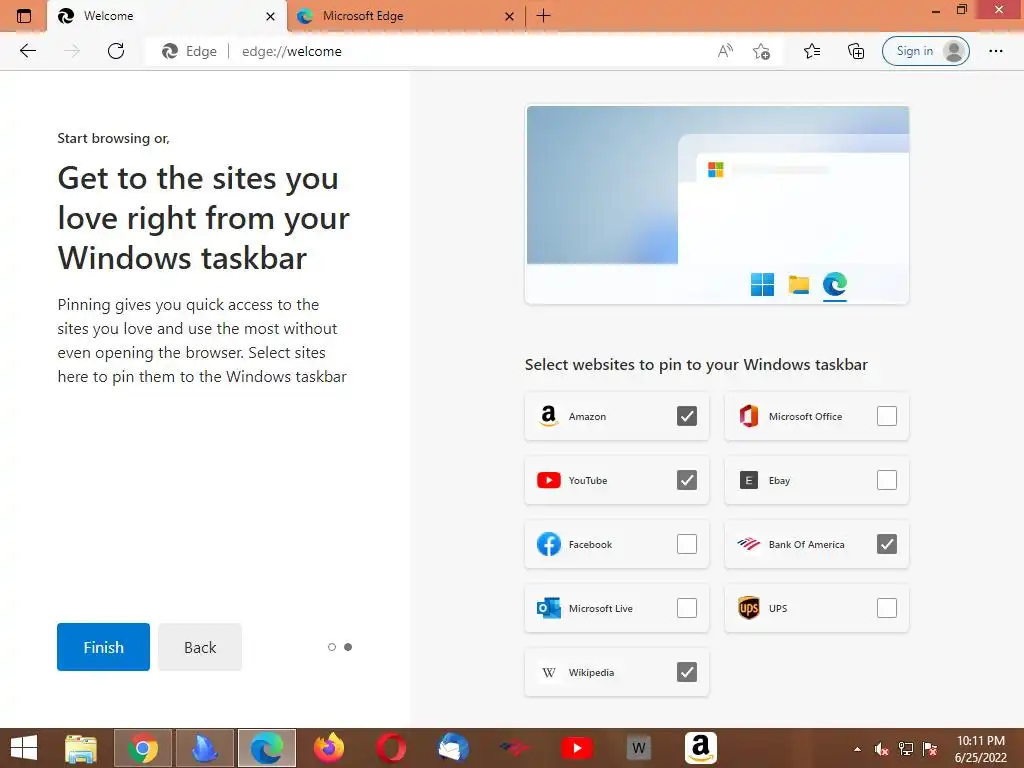
Task: Click the taskbar clock 10:11 PM
Action: tap(981, 749)
